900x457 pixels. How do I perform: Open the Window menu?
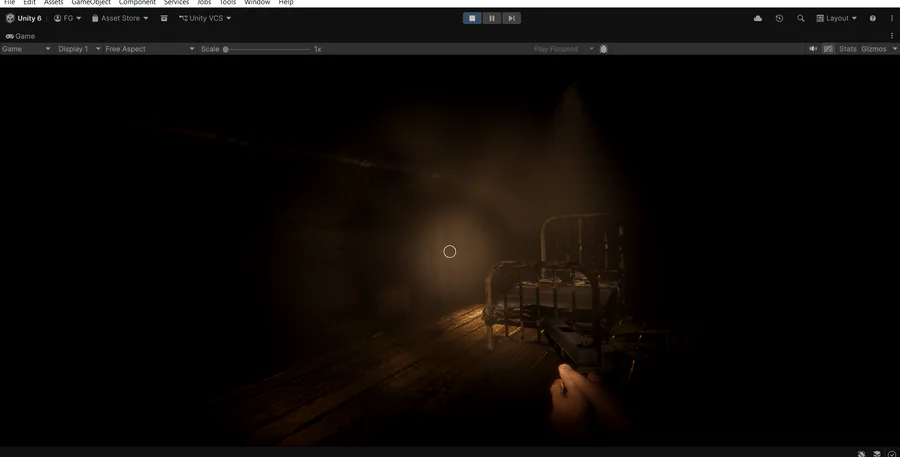click(257, 2)
